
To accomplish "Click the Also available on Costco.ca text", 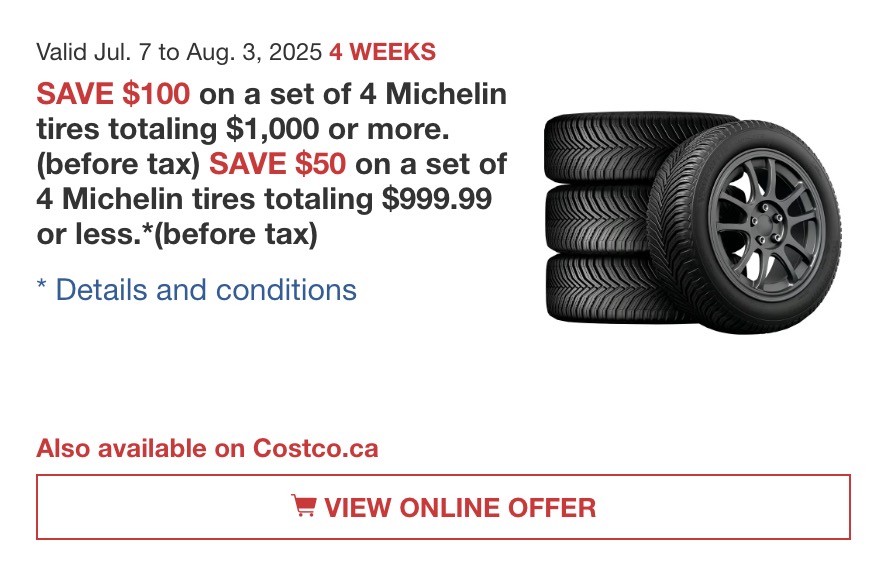I will 207,449.
